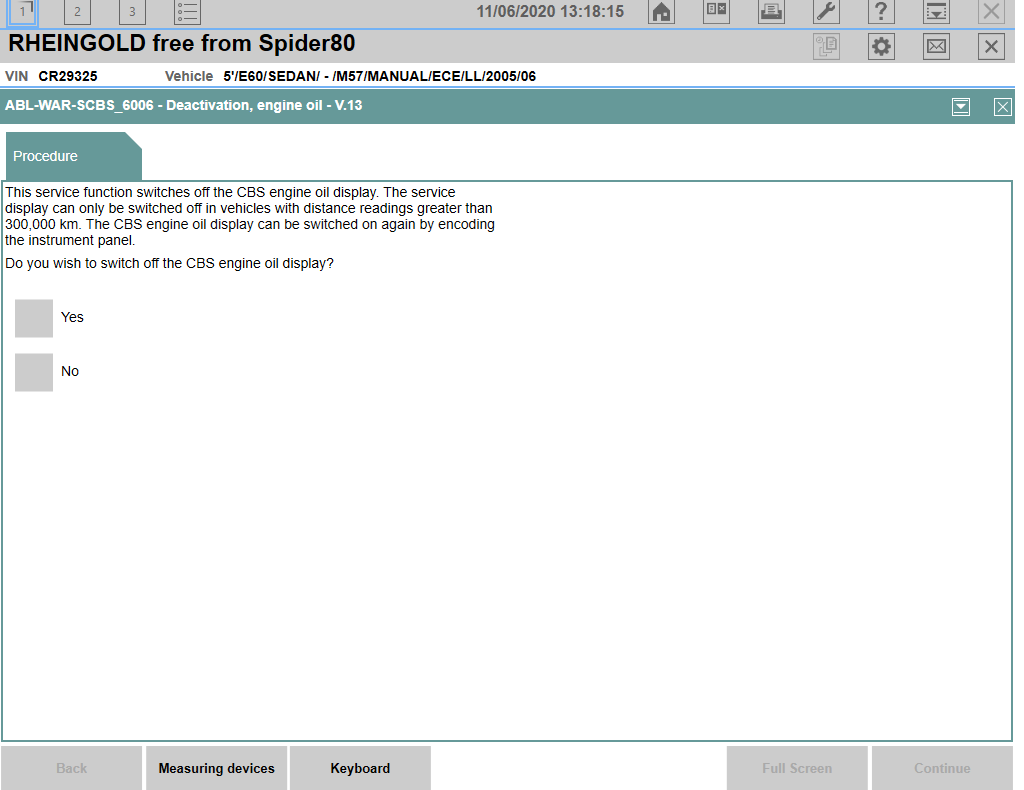Click the vehicle description 5'/E60/SEDAN text
The image size is (1024, 790).
(x=379, y=76)
